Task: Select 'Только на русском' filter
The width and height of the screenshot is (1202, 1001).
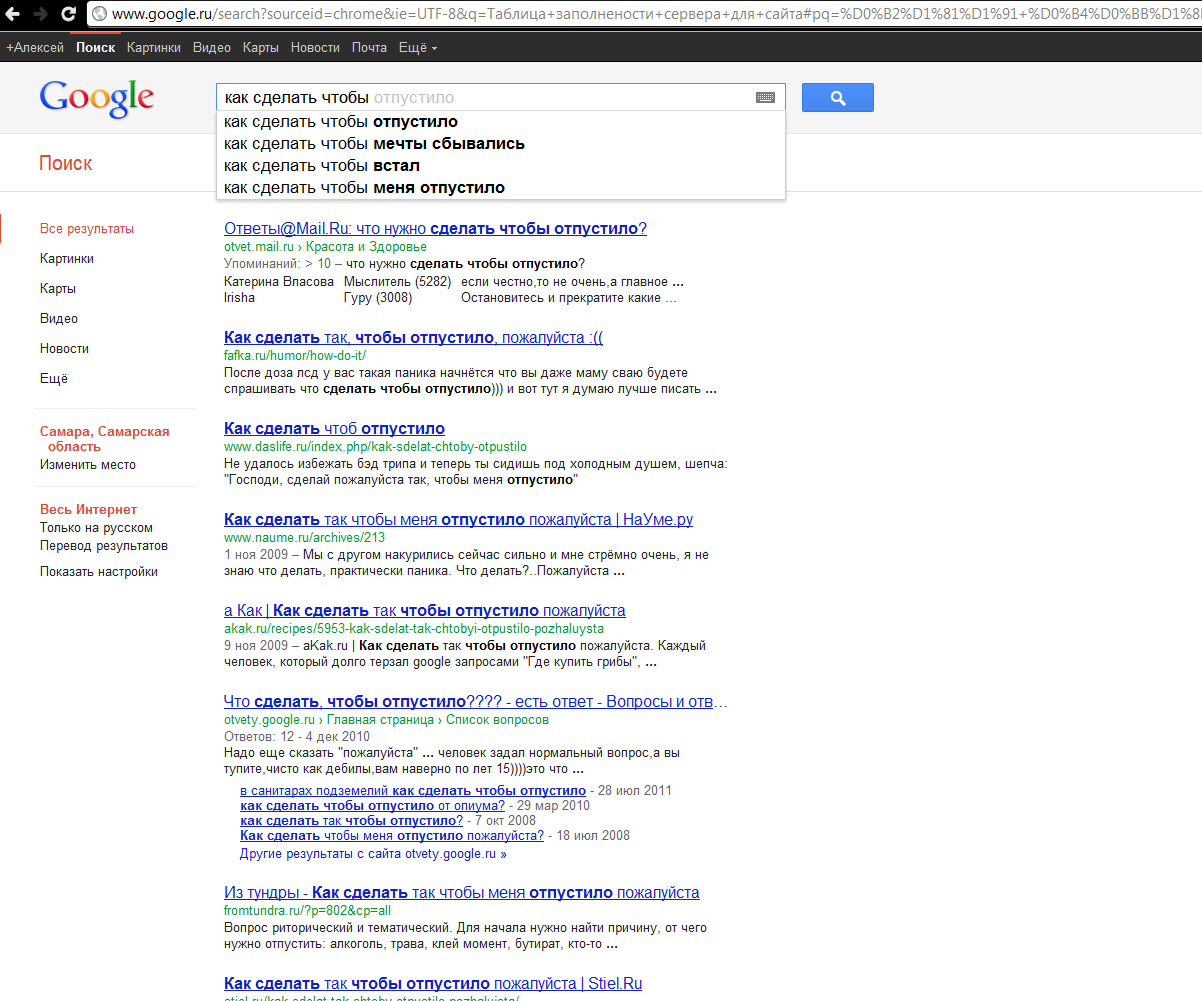Action: click(x=97, y=528)
